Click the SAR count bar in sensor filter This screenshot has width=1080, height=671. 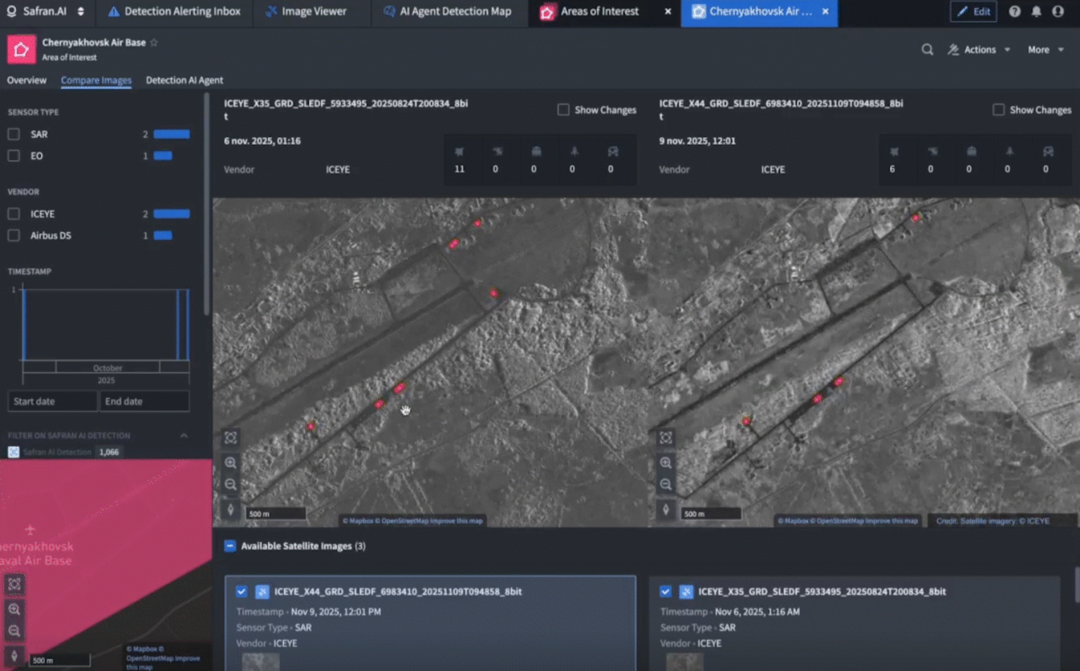tap(172, 134)
